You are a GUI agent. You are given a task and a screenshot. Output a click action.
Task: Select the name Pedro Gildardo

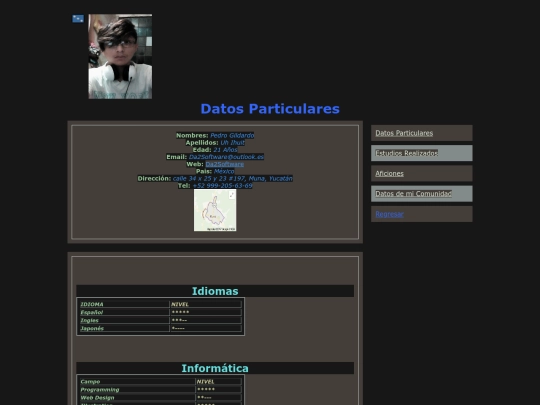(x=232, y=135)
